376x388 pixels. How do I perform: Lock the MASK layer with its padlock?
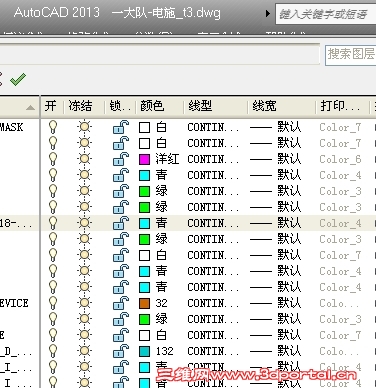[121, 127]
